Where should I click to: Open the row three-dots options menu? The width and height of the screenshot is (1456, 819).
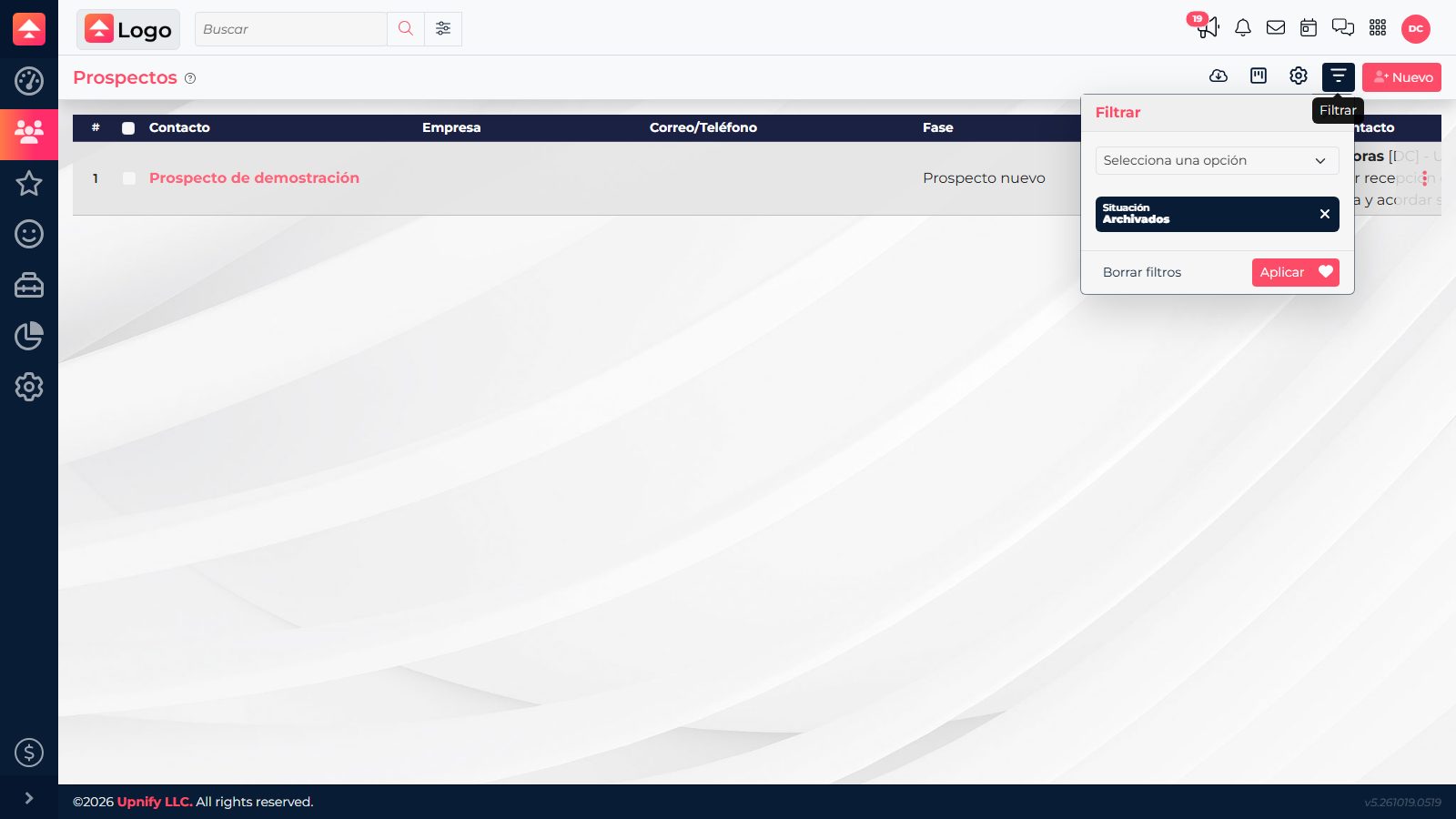(1424, 178)
